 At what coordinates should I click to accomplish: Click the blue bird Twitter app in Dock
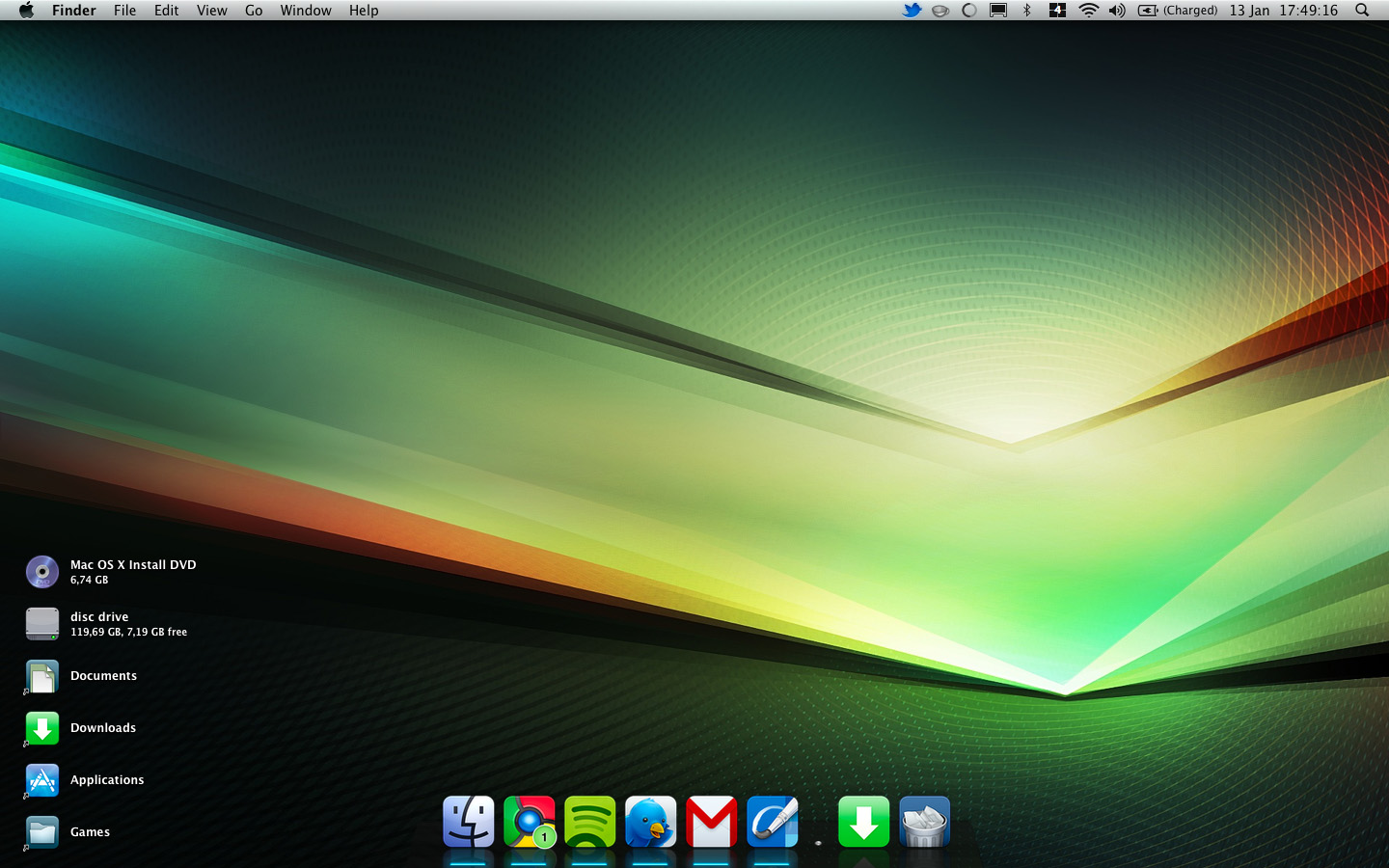coord(650,822)
